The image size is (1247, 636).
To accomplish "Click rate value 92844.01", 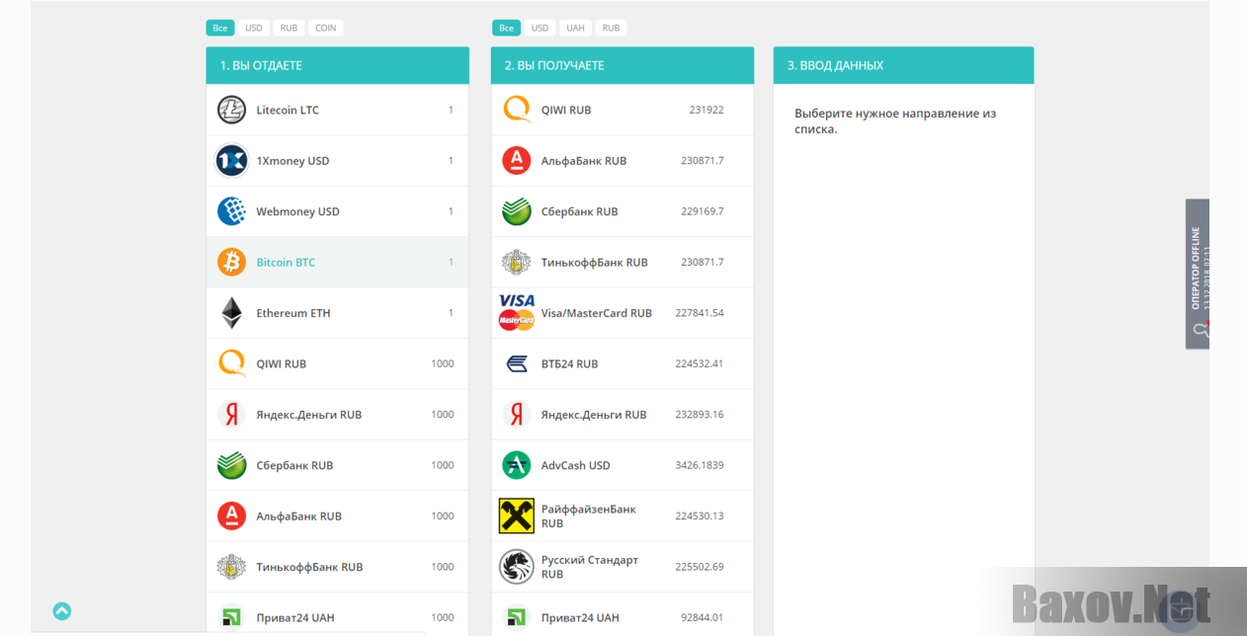I will (x=702, y=617).
